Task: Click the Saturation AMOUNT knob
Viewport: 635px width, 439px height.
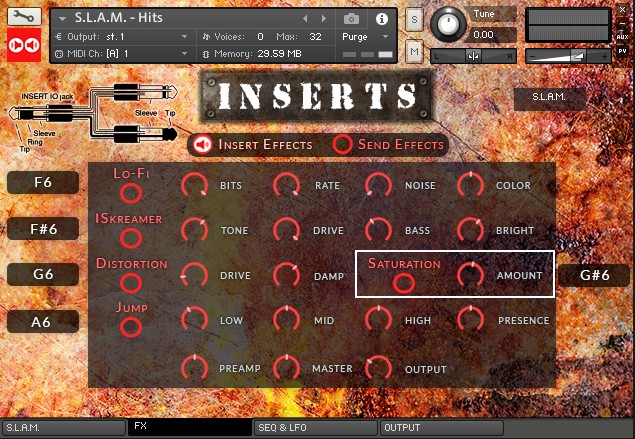Action: coord(470,275)
